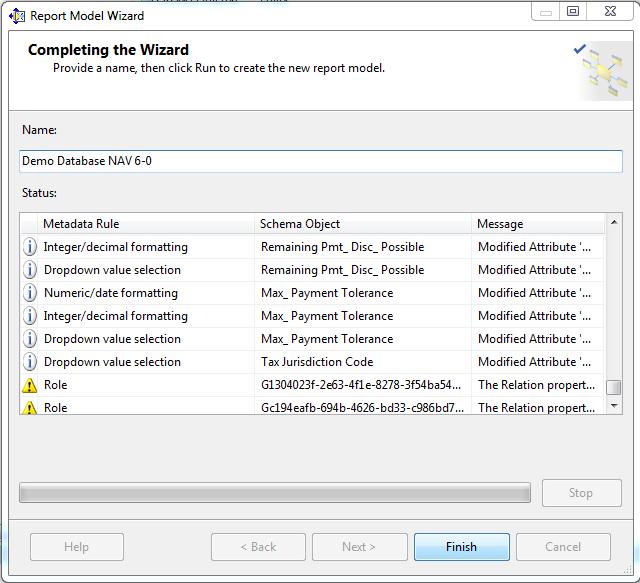Viewport: 640px width, 583px height.
Task: Click the Next > button
Action: click(359, 547)
